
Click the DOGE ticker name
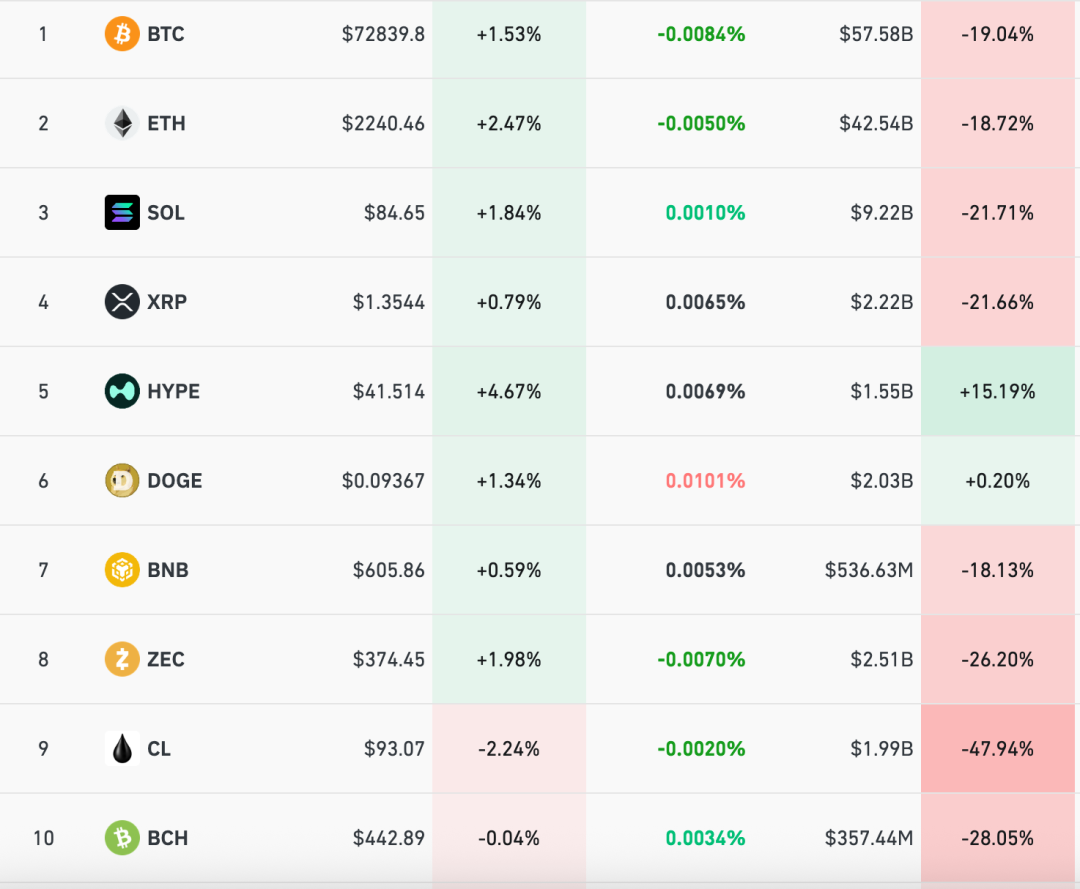coord(175,480)
